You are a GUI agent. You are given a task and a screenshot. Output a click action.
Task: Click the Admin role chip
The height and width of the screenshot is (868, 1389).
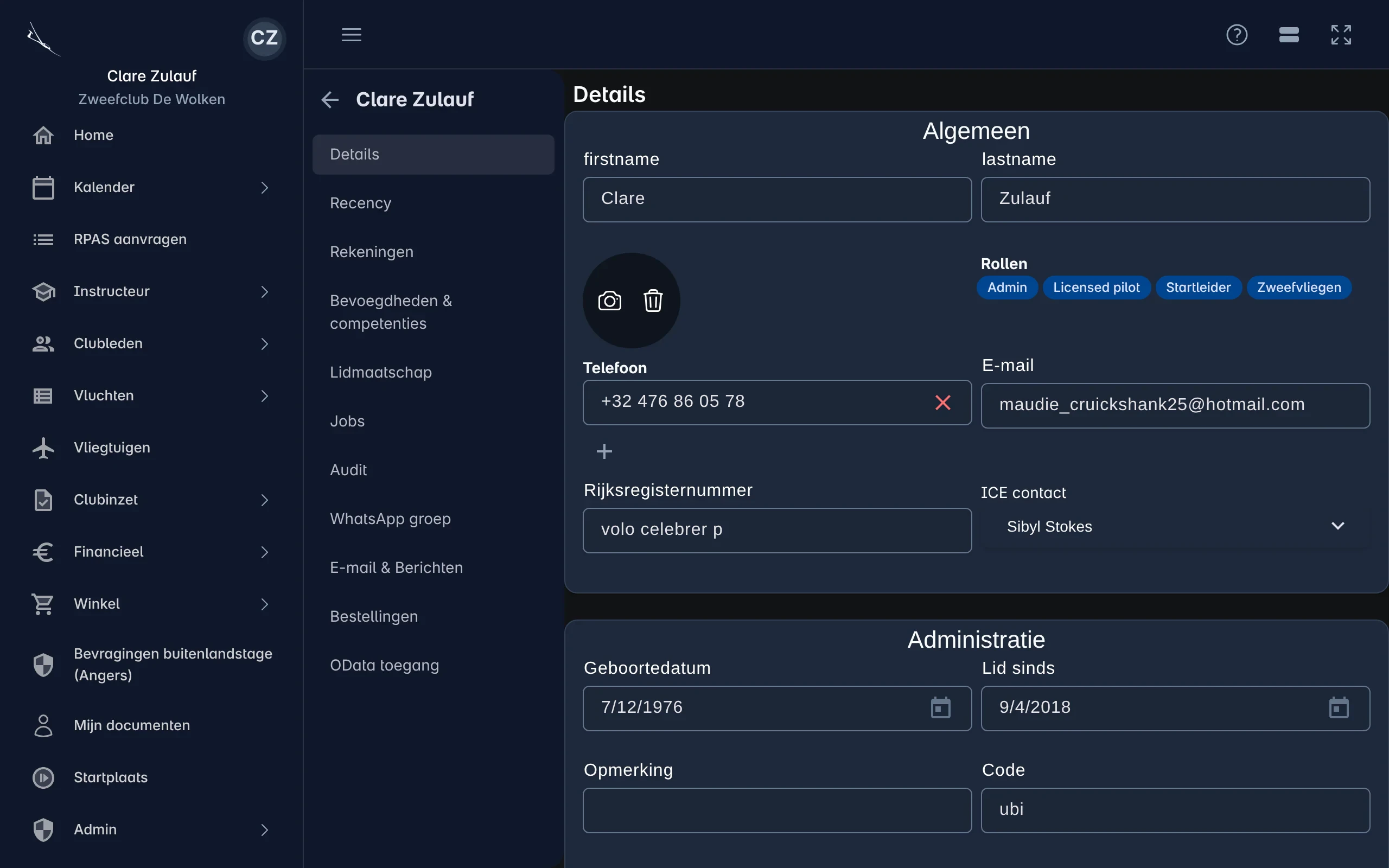pyautogui.click(x=1008, y=288)
